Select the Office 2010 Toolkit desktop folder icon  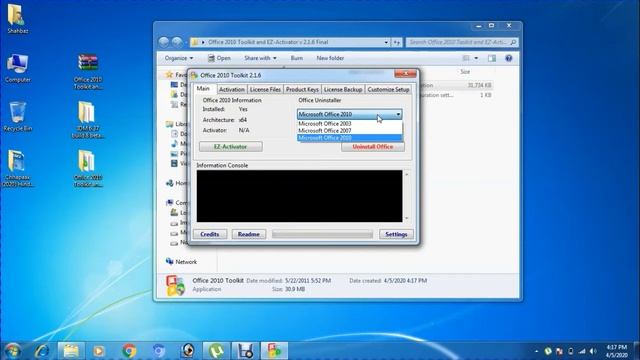point(88,168)
